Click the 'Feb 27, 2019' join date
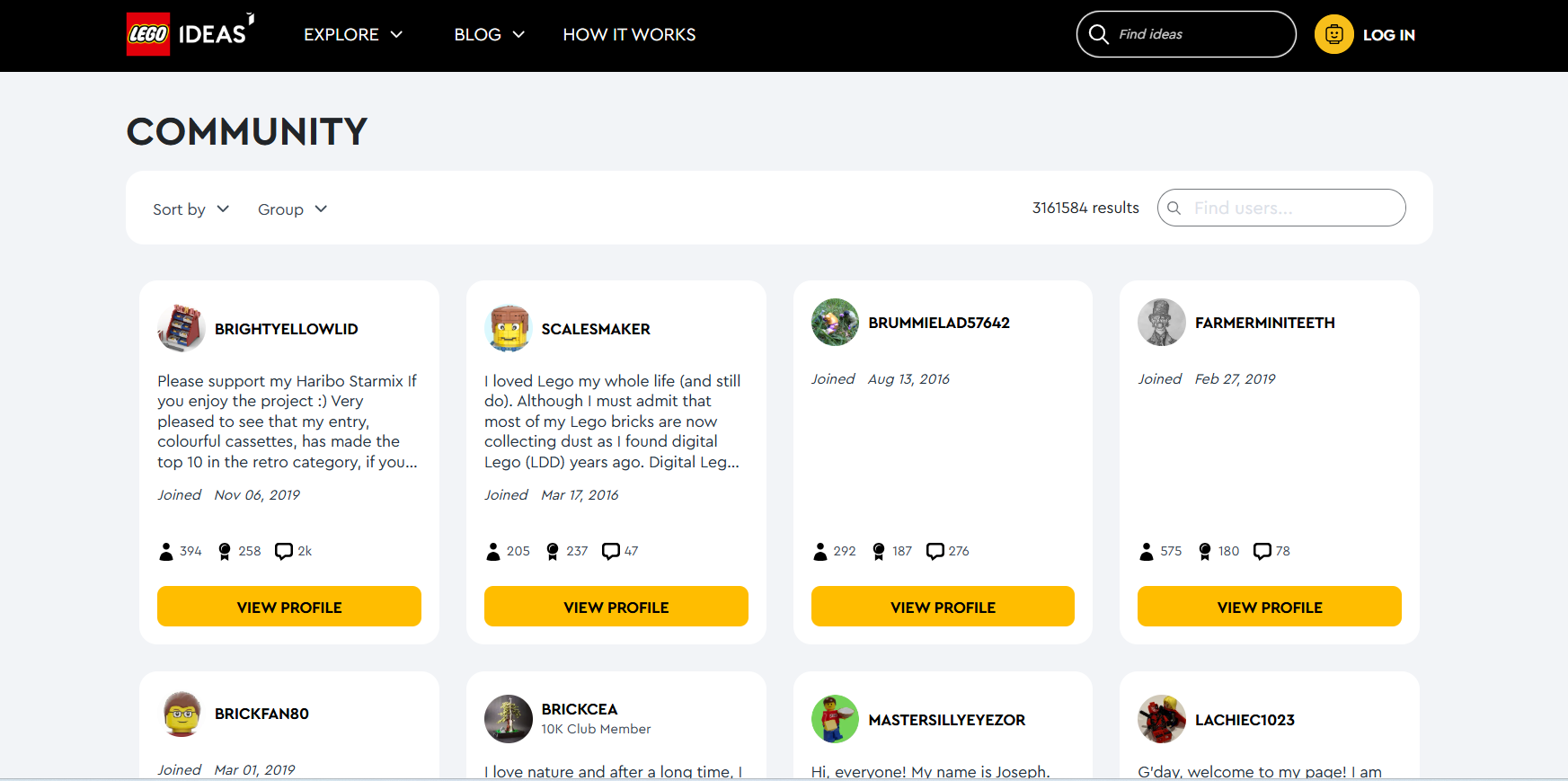Viewport: 1568px width, 781px height. [x=1235, y=379]
